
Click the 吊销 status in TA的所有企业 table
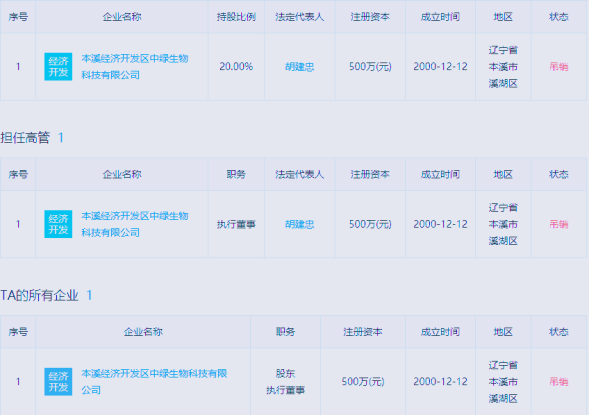click(559, 382)
